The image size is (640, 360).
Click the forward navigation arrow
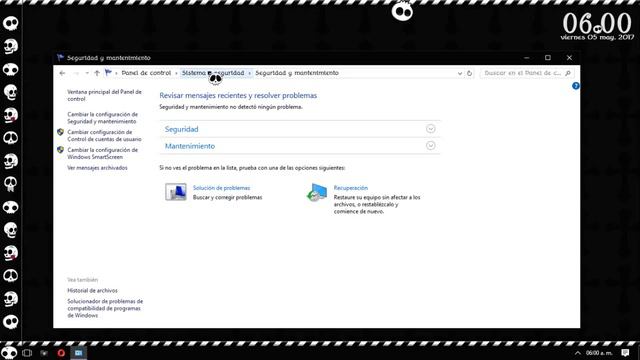point(76,73)
